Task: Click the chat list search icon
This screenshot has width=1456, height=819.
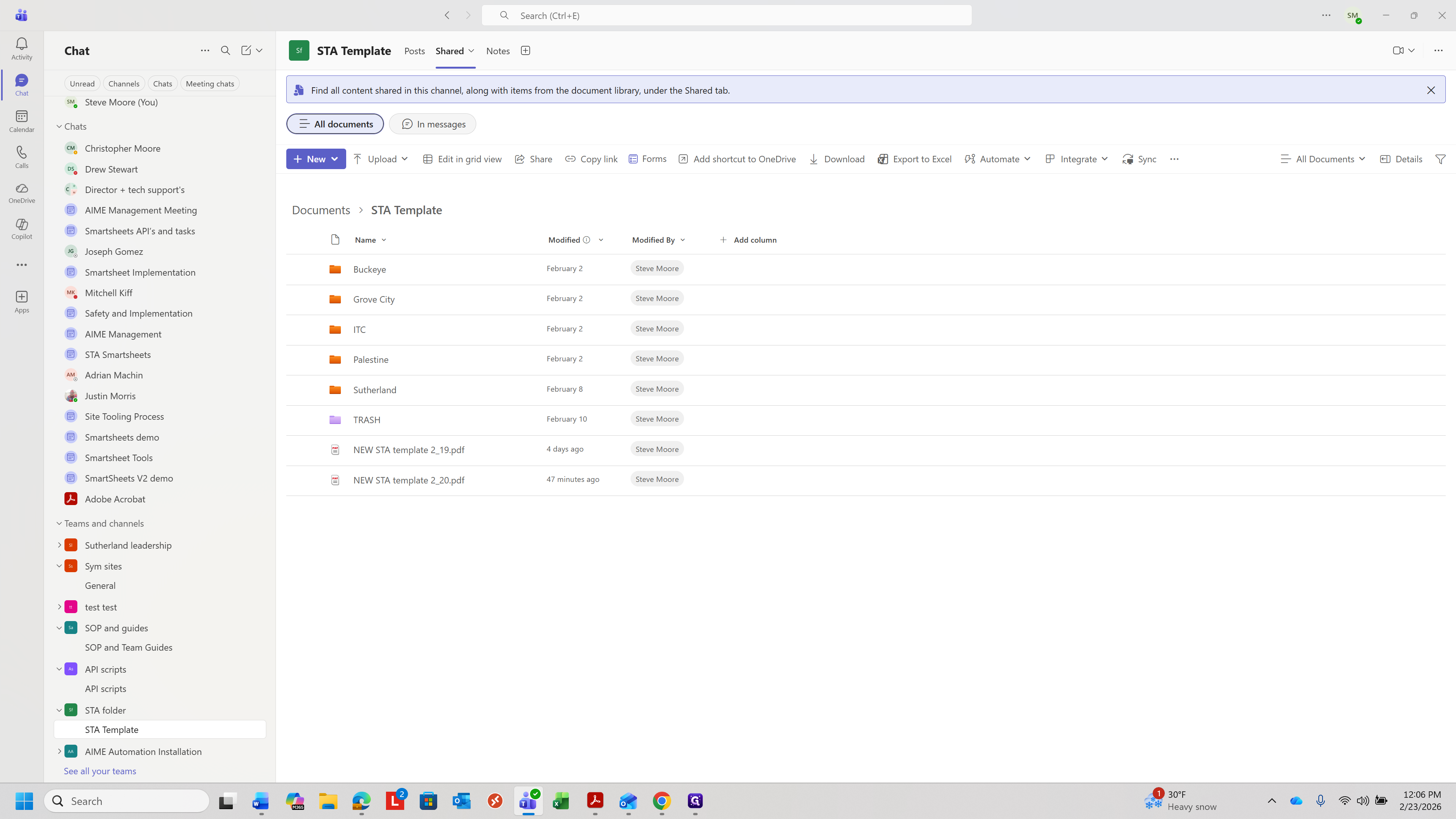Action: point(226,51)
